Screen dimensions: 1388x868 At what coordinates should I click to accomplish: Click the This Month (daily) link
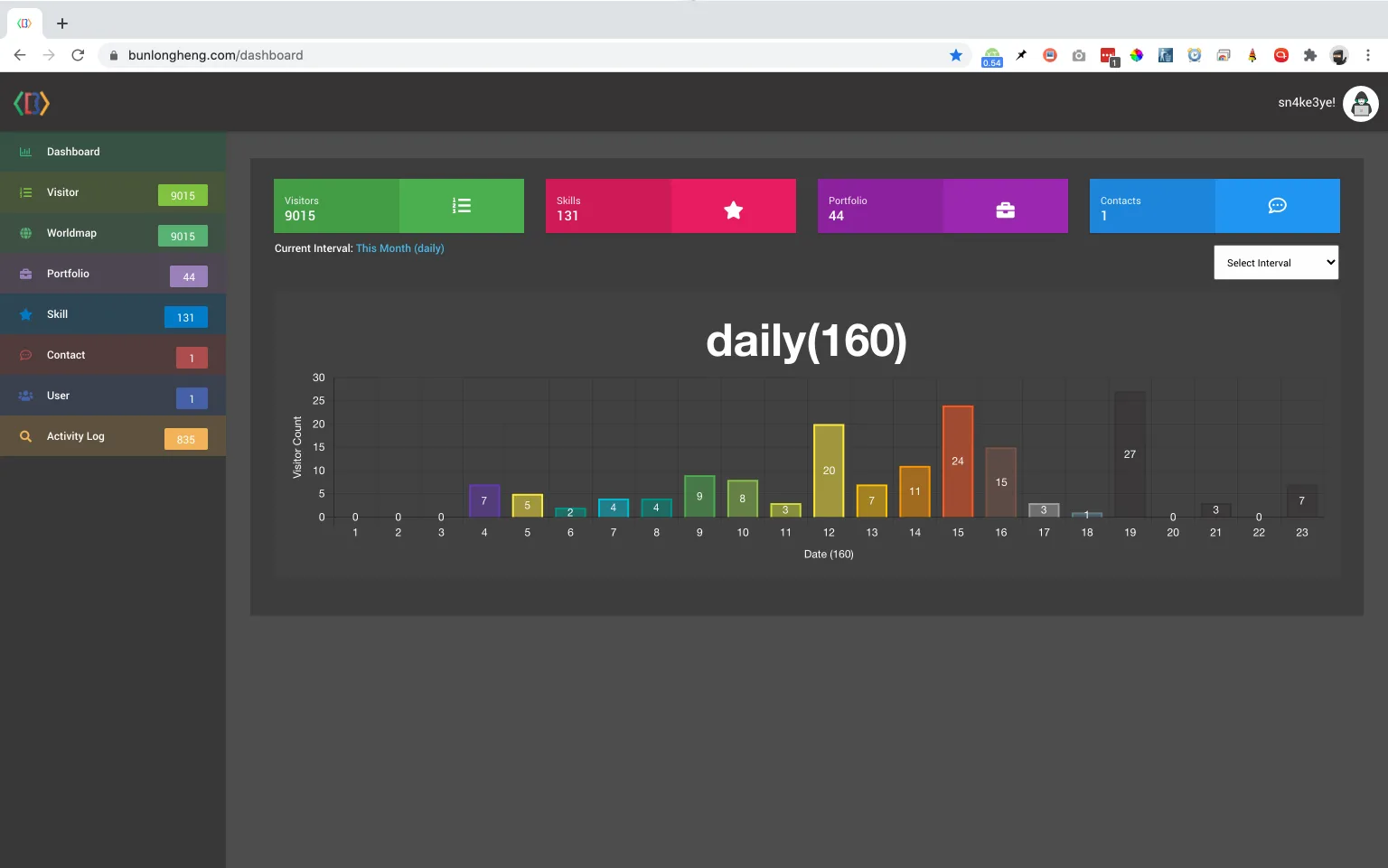point(399,247)
